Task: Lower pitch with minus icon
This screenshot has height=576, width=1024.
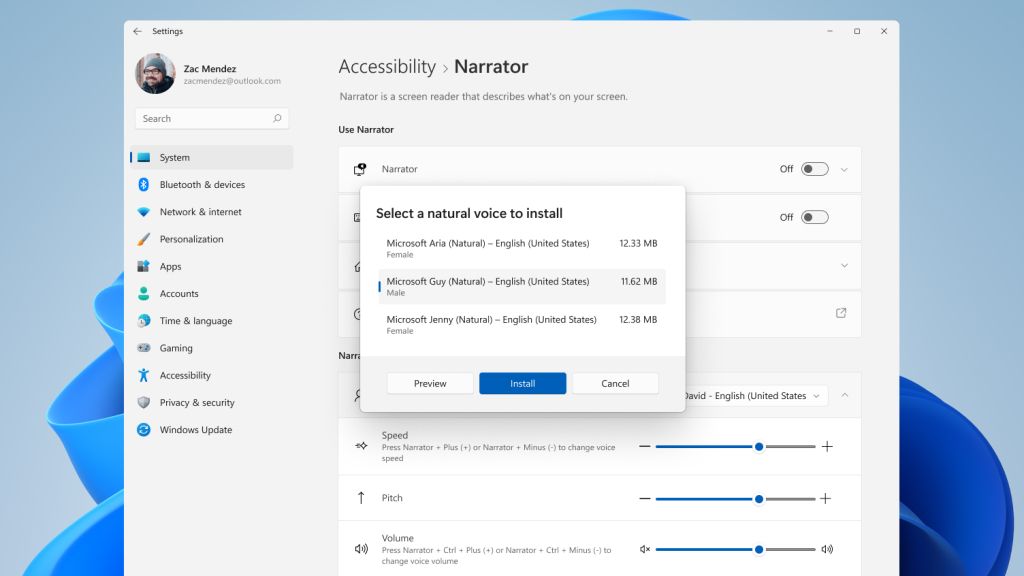Action: point(645,498)
